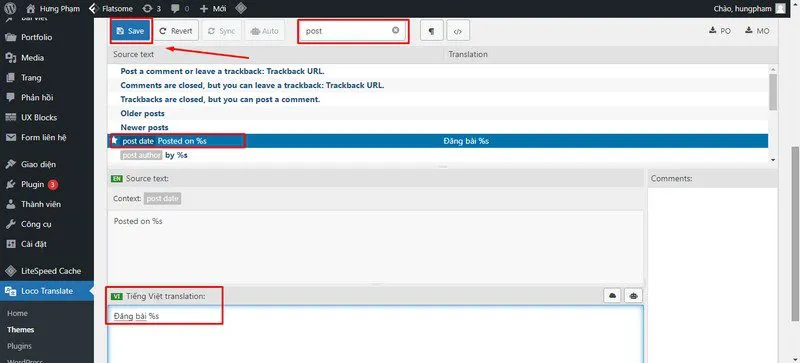
Task: Click the WordPress logo in admin bar
Action: click(x=10, y=8)
